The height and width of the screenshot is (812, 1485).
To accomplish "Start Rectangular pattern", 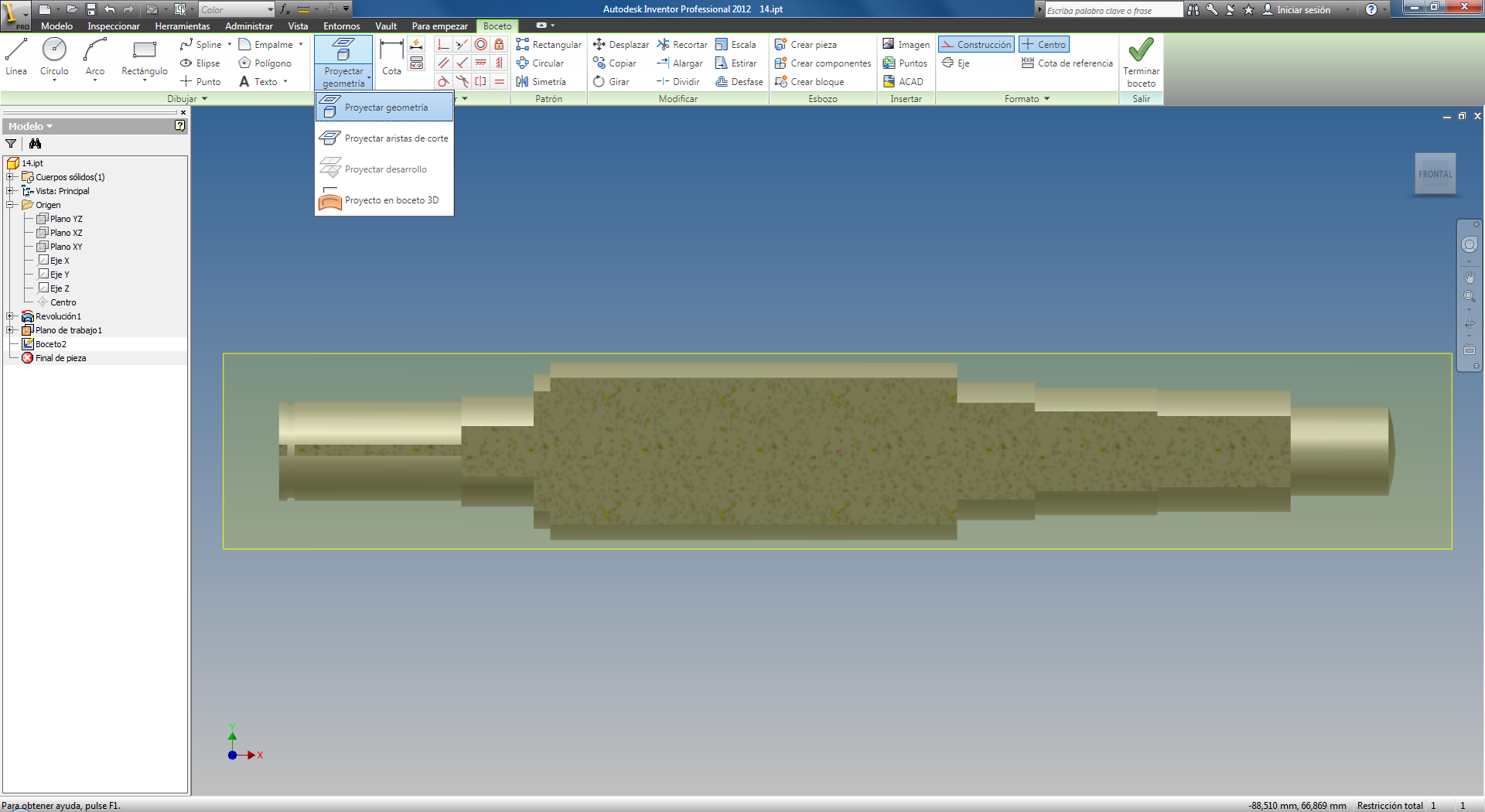I will click(548, 45).
